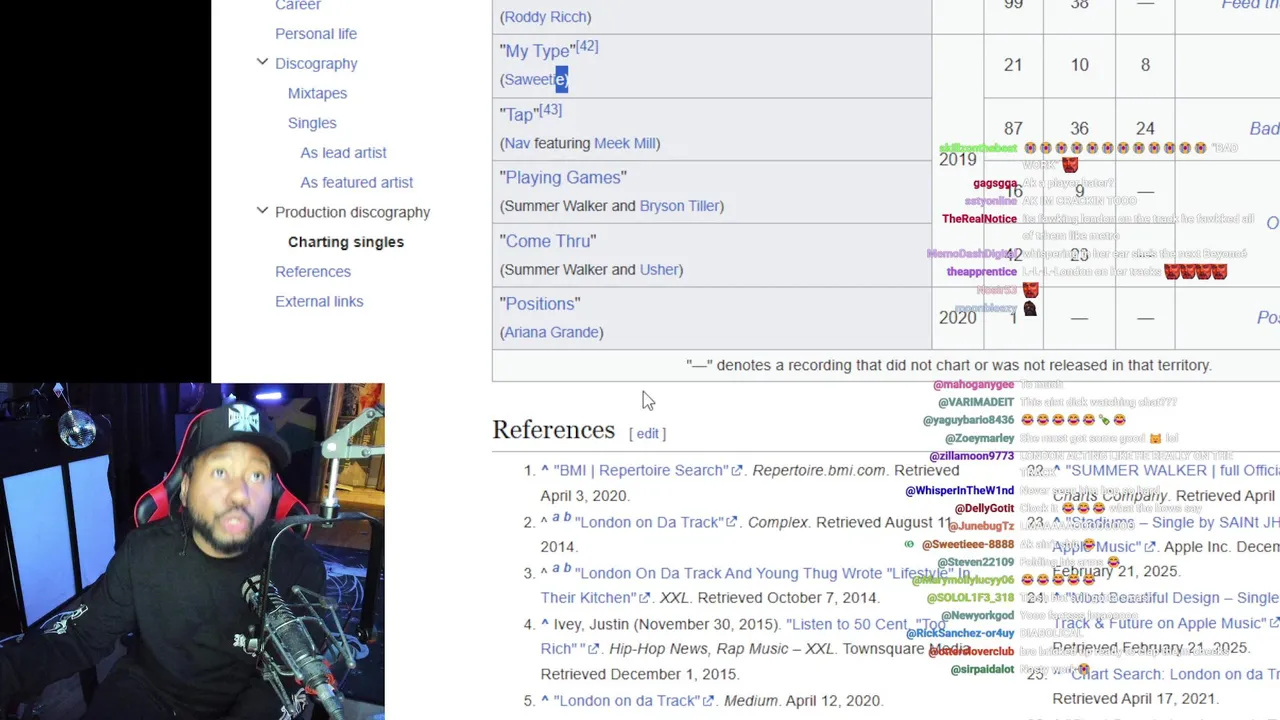Select Singles in the contents sidebar
Viewport: 1280px width, 720px height.
(312, 123)
